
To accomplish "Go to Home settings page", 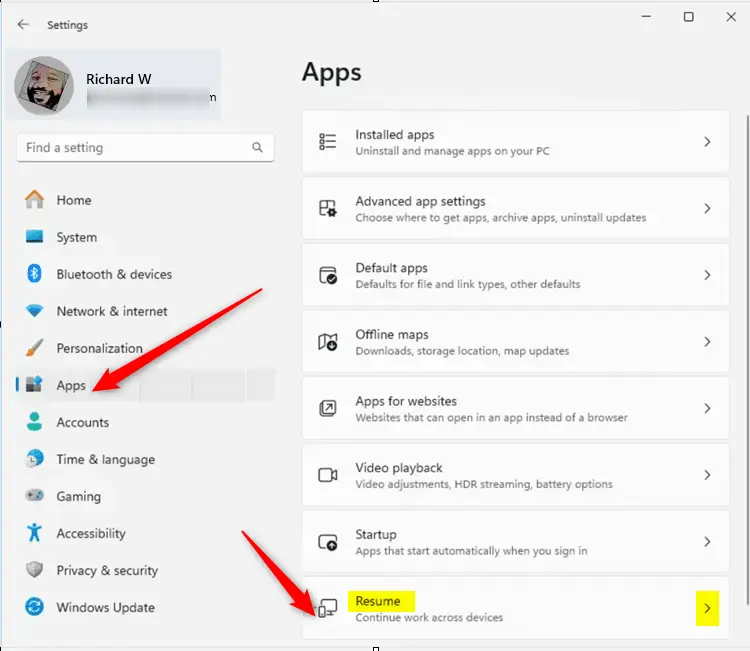I will coord(74,200).
